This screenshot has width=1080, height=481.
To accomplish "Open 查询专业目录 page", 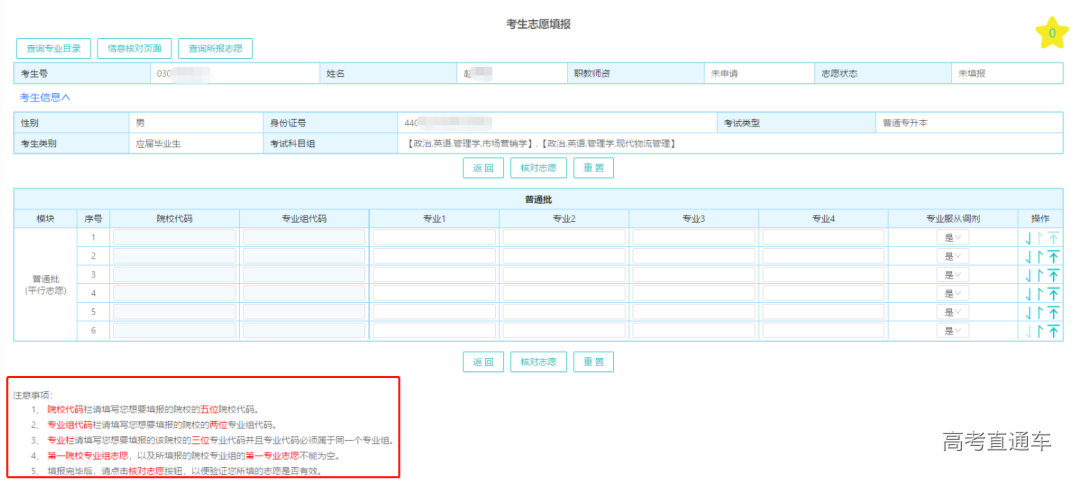I will point(54,48).
